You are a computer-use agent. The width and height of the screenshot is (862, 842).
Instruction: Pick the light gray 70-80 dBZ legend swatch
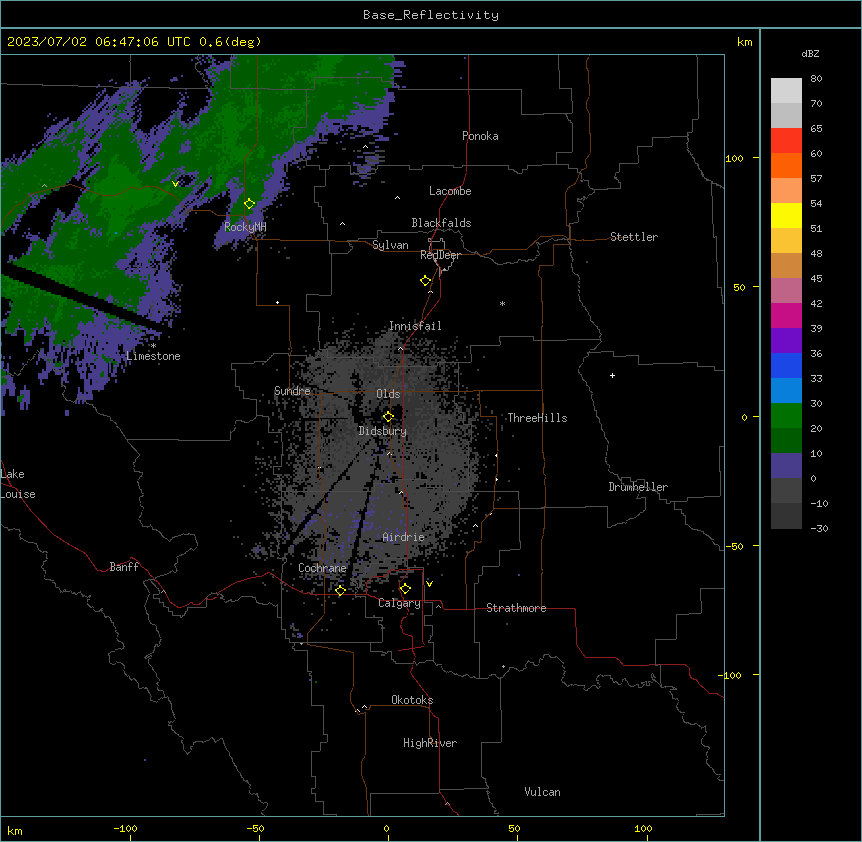click(786, 91)
